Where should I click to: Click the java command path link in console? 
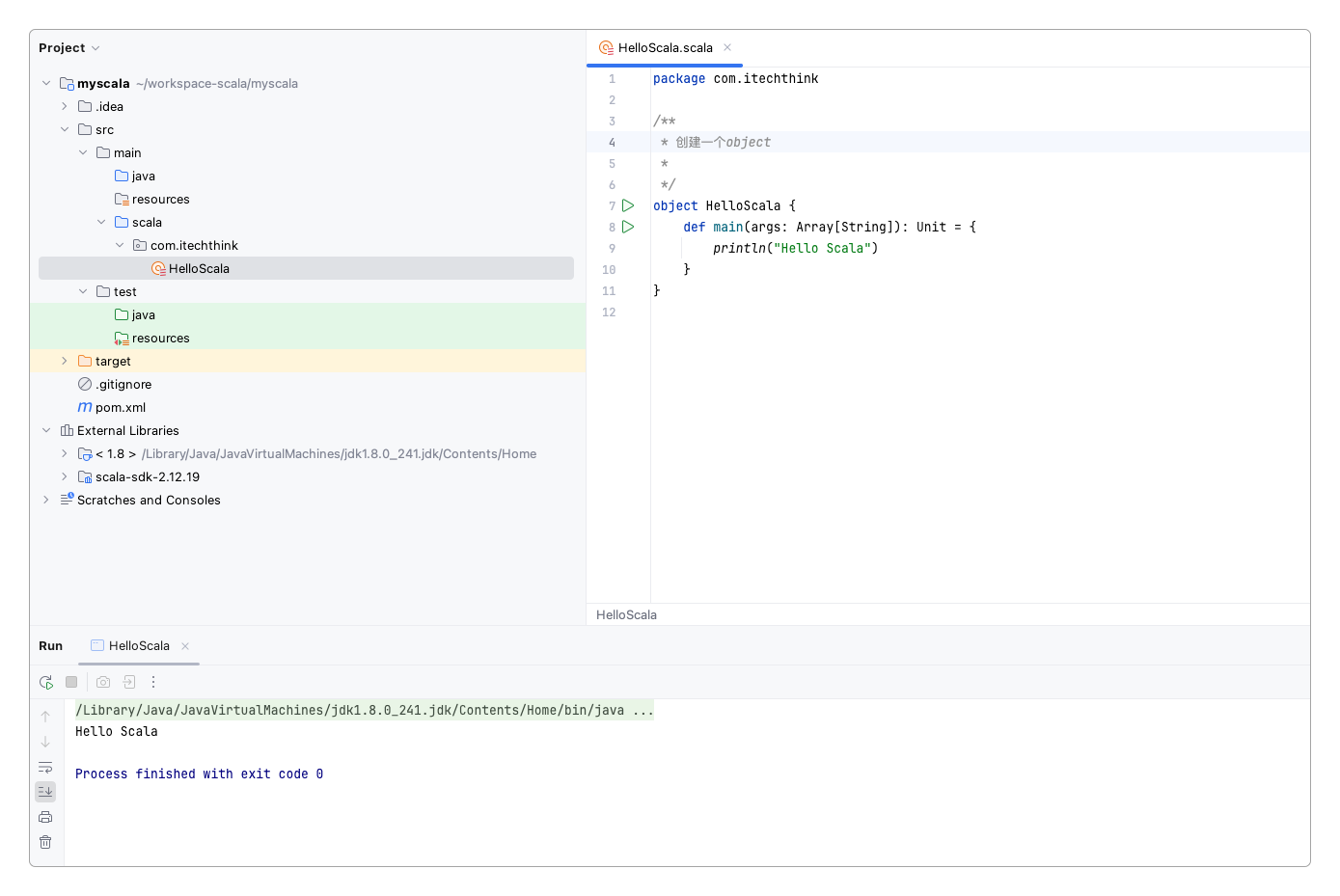click(x=365, y=710)
